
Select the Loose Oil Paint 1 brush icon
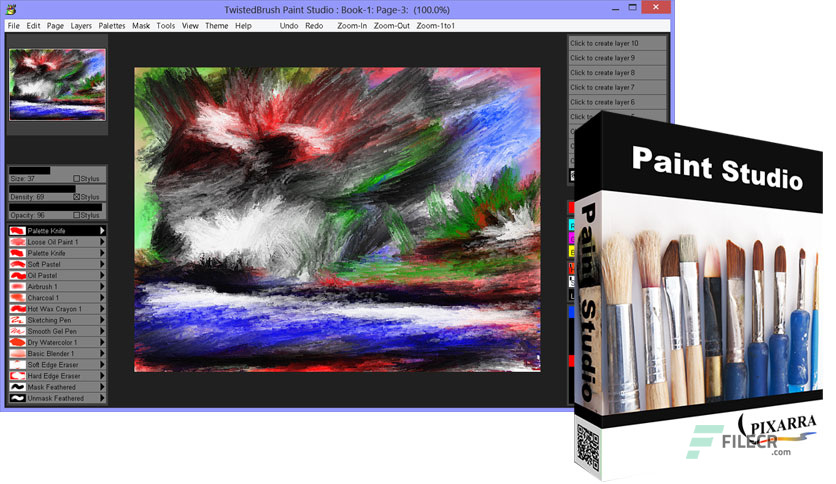click(x=18, y=241)
